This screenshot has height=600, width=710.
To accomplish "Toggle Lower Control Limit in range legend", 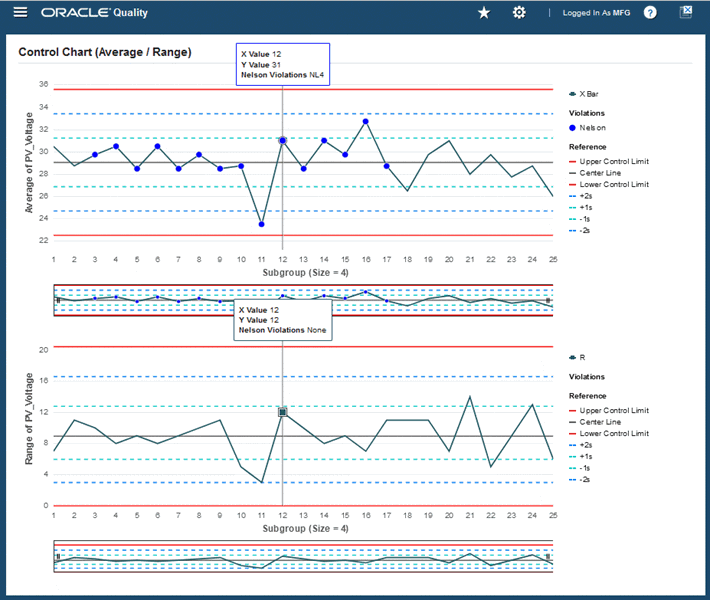I will coord(609,433).
